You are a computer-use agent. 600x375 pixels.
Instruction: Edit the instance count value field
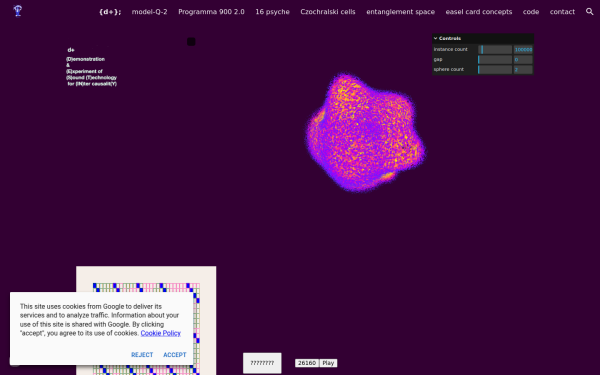(x=523, y=49)
